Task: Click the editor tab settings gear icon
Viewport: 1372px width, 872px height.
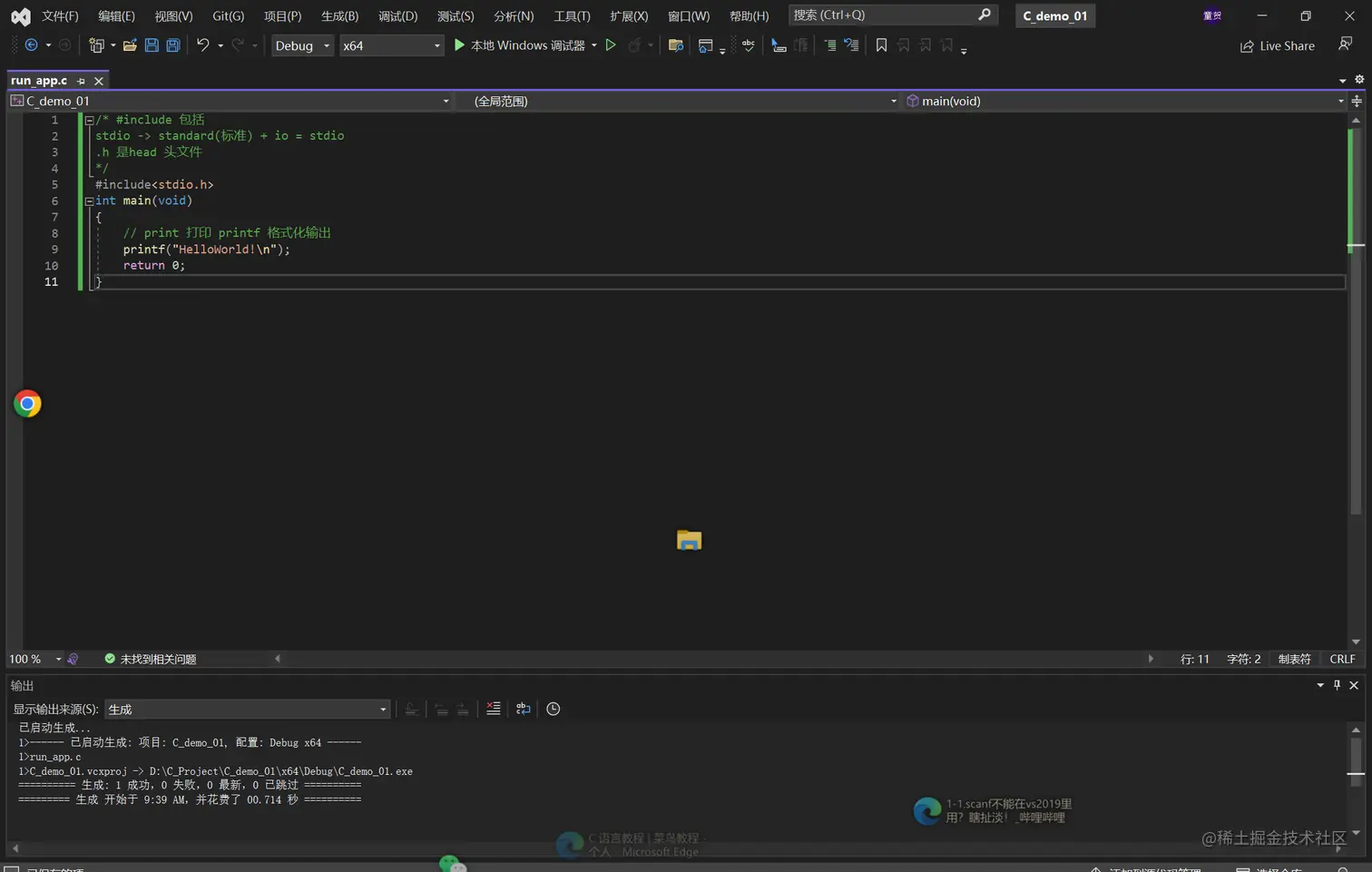Action: click(x=1359, y=80)
